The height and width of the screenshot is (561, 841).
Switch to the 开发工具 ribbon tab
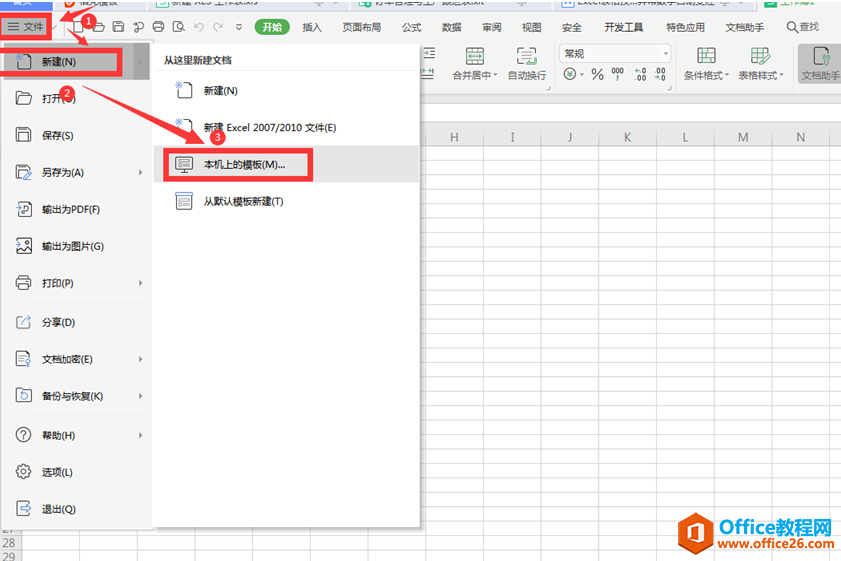(x=624, y=27)
